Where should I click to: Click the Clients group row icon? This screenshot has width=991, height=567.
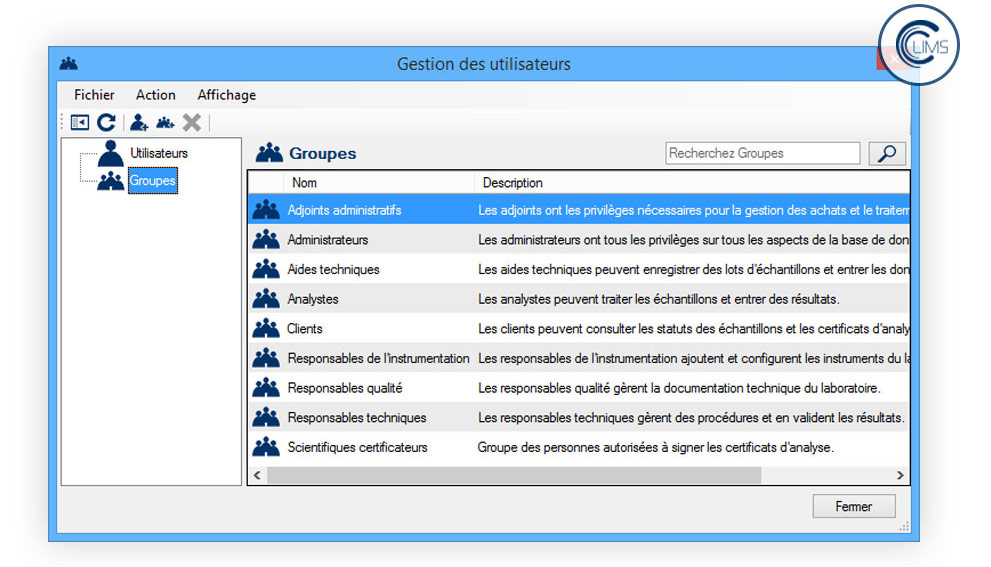point(266,329)
